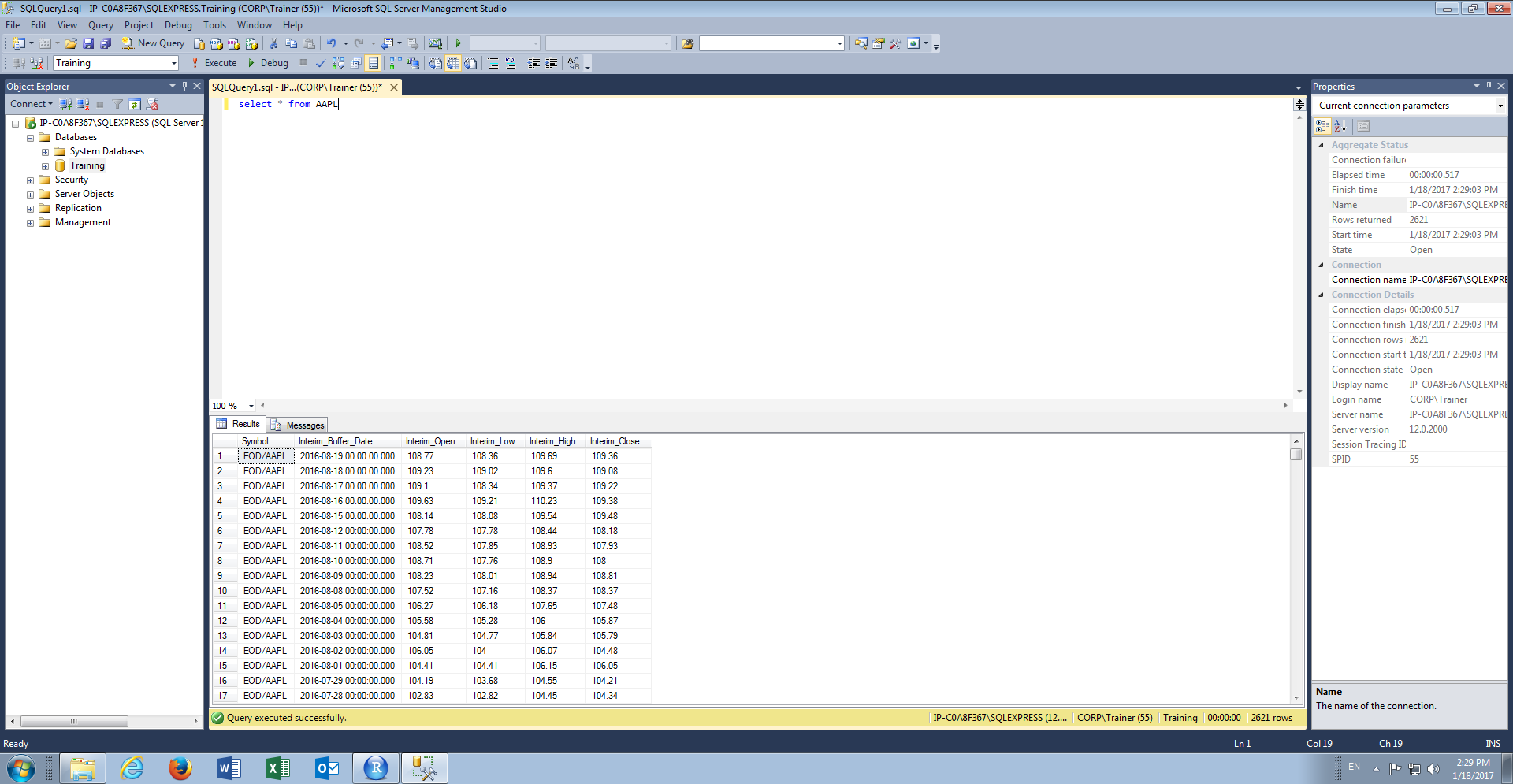Click the Database Engine Query icon
1513x784 pixels.
199,43
